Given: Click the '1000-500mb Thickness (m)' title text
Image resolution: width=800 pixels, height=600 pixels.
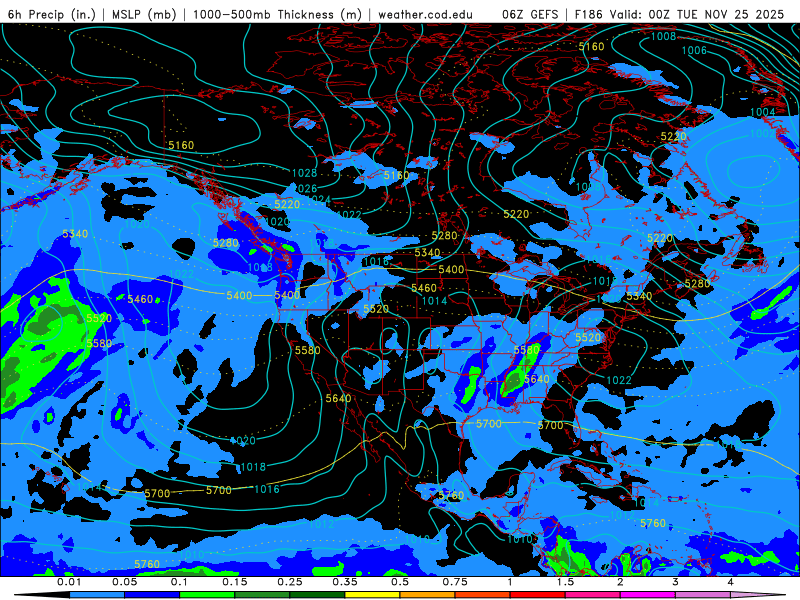Looking at the screenshot, I should click(x=277, y=14).
